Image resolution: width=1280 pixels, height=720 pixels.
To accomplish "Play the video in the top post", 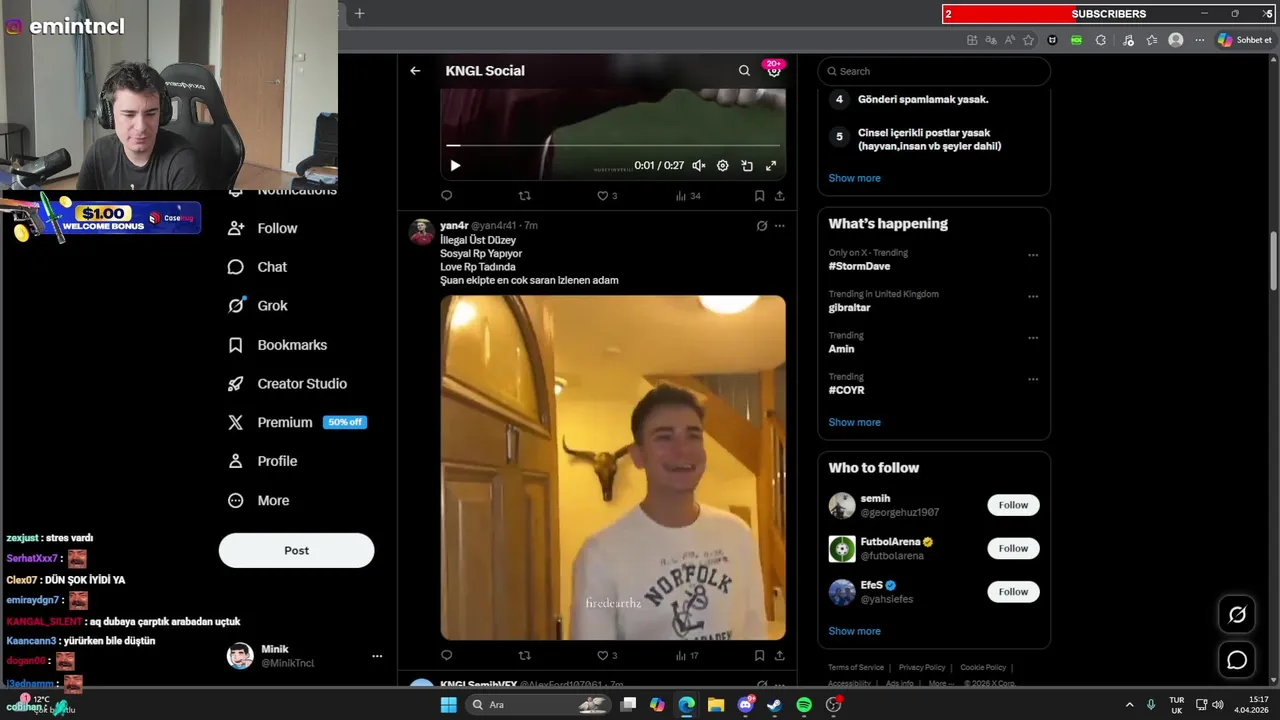I will coord(455,166).
